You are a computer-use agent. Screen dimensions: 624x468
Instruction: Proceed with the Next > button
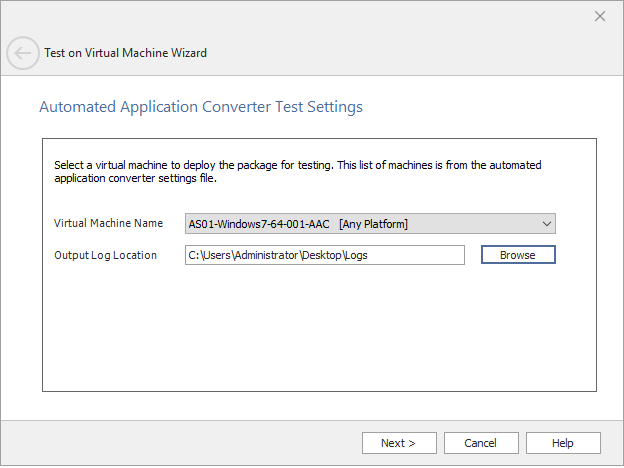[397, 443]
